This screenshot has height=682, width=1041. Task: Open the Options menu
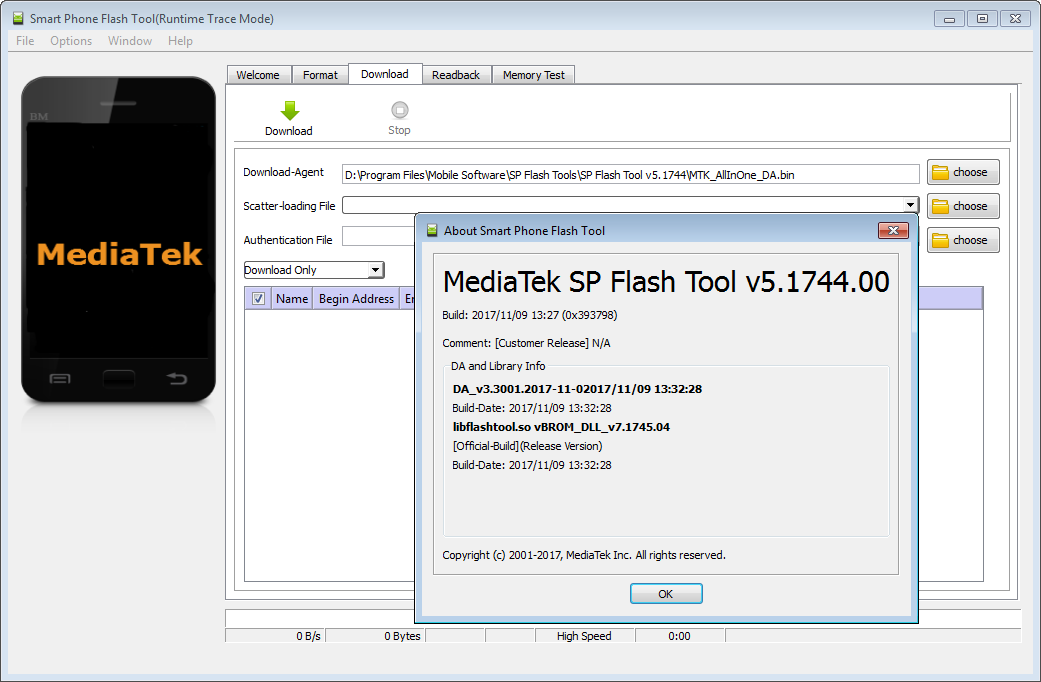point(71,41)
